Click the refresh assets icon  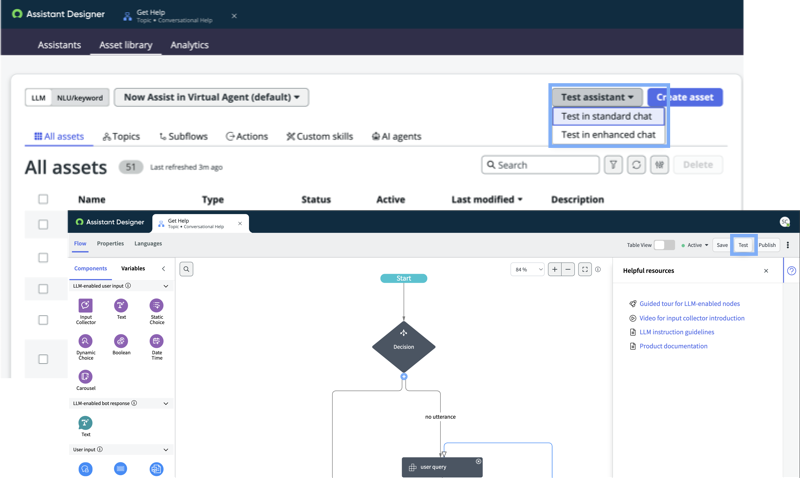(x=636, y=165)
